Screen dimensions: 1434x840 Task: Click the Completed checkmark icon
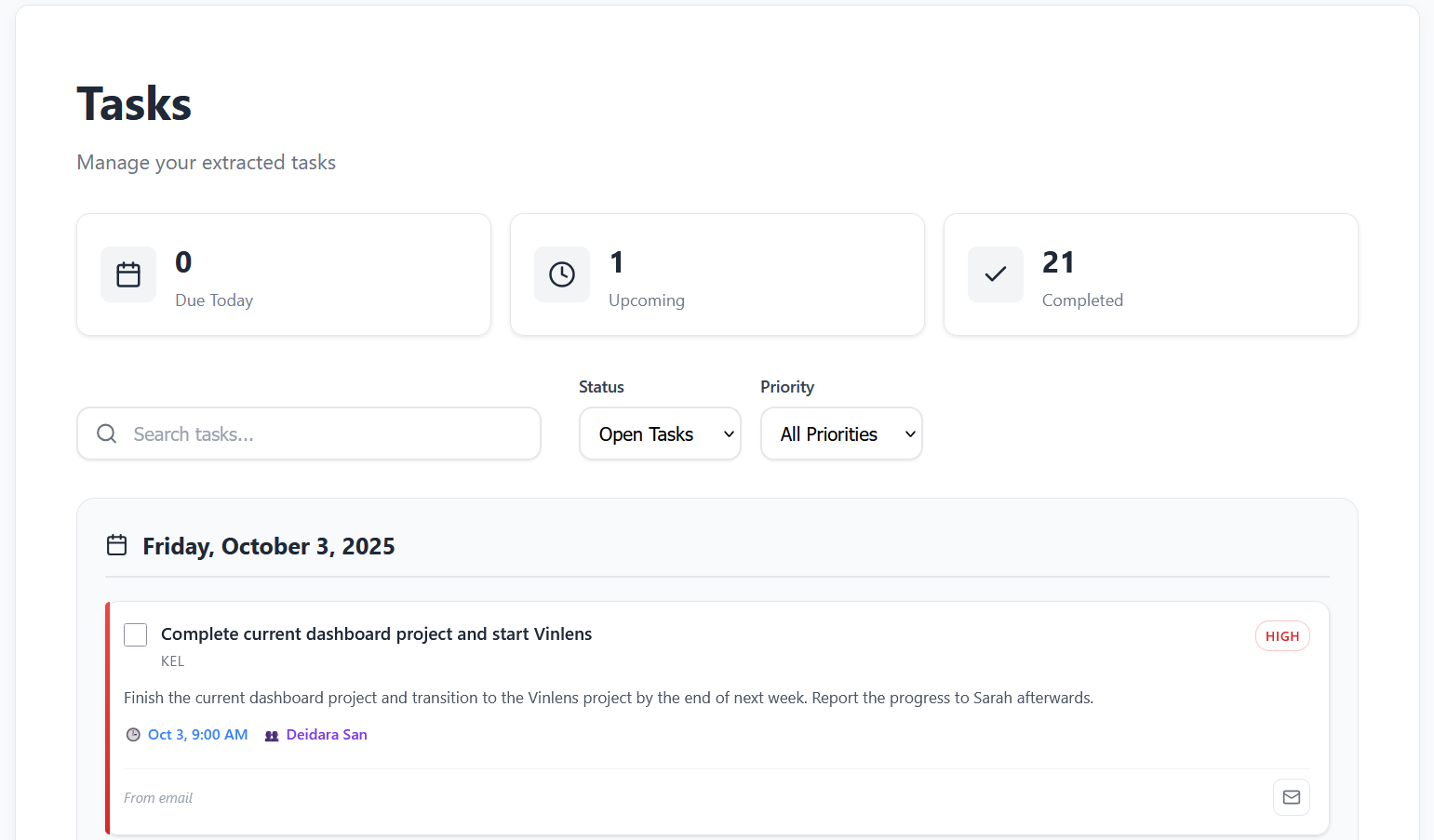coord(995,273)
